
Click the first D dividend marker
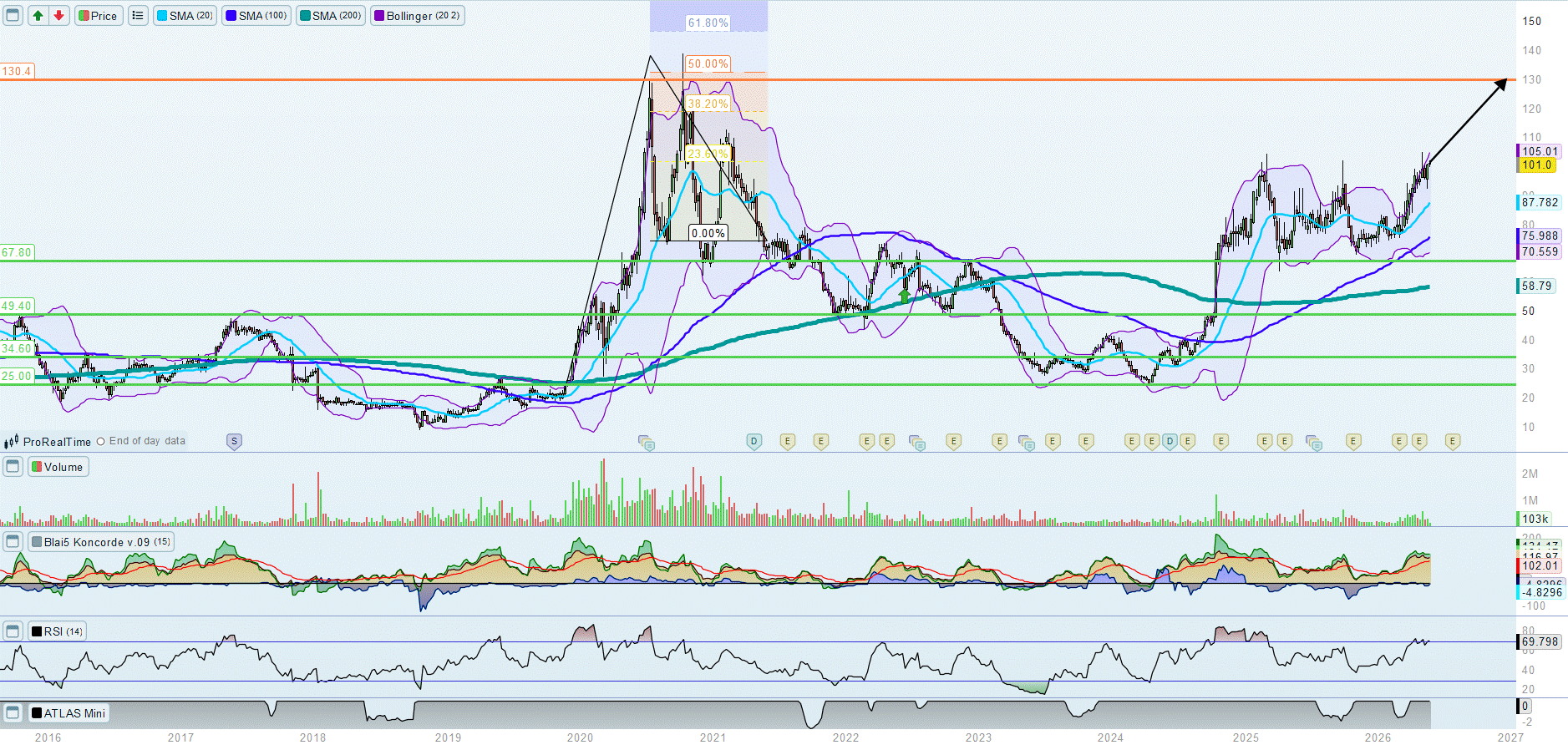pyautogui.click(x=754, y=441)
